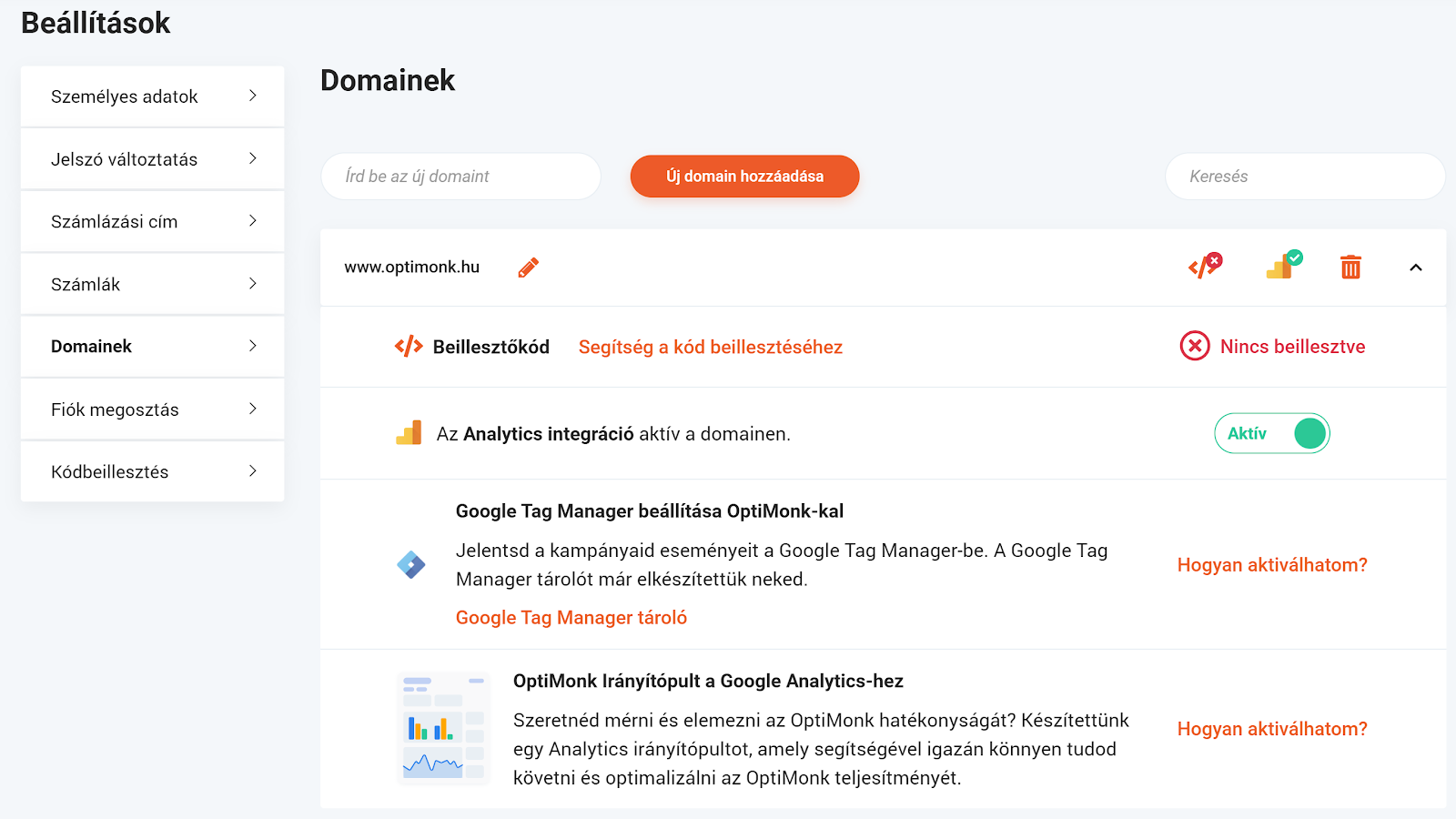Go to Számlázási cím section
The height and width of the screenshot is (819, 1456).
(x=153, y=222)
